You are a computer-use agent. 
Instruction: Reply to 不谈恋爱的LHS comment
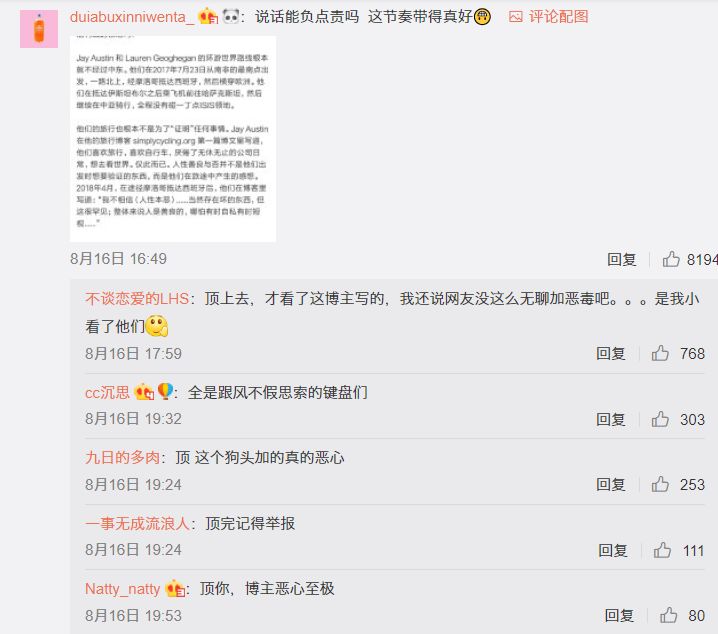(610, 353)
